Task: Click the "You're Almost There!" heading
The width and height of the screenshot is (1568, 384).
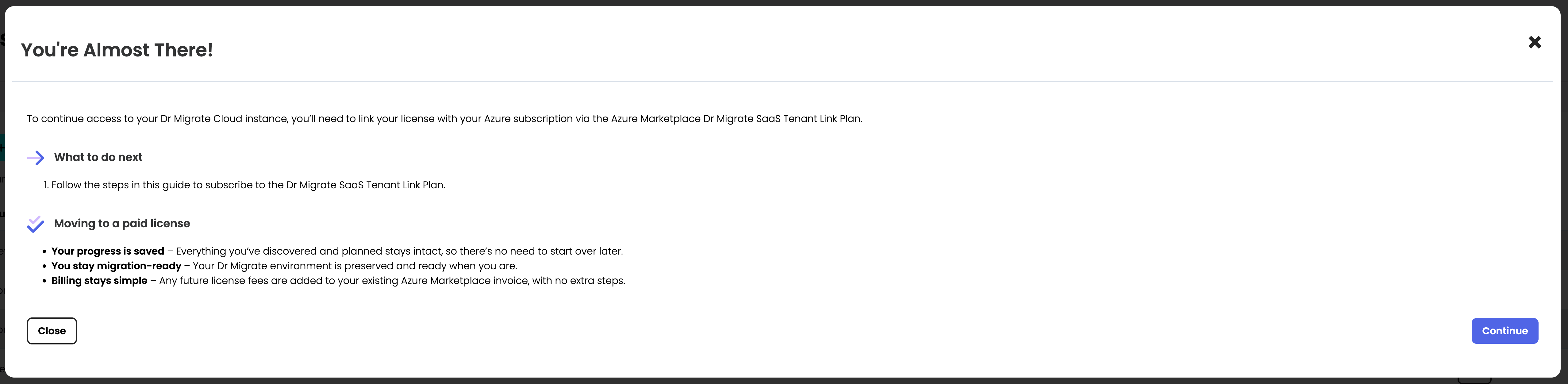Action: [117, 50]
